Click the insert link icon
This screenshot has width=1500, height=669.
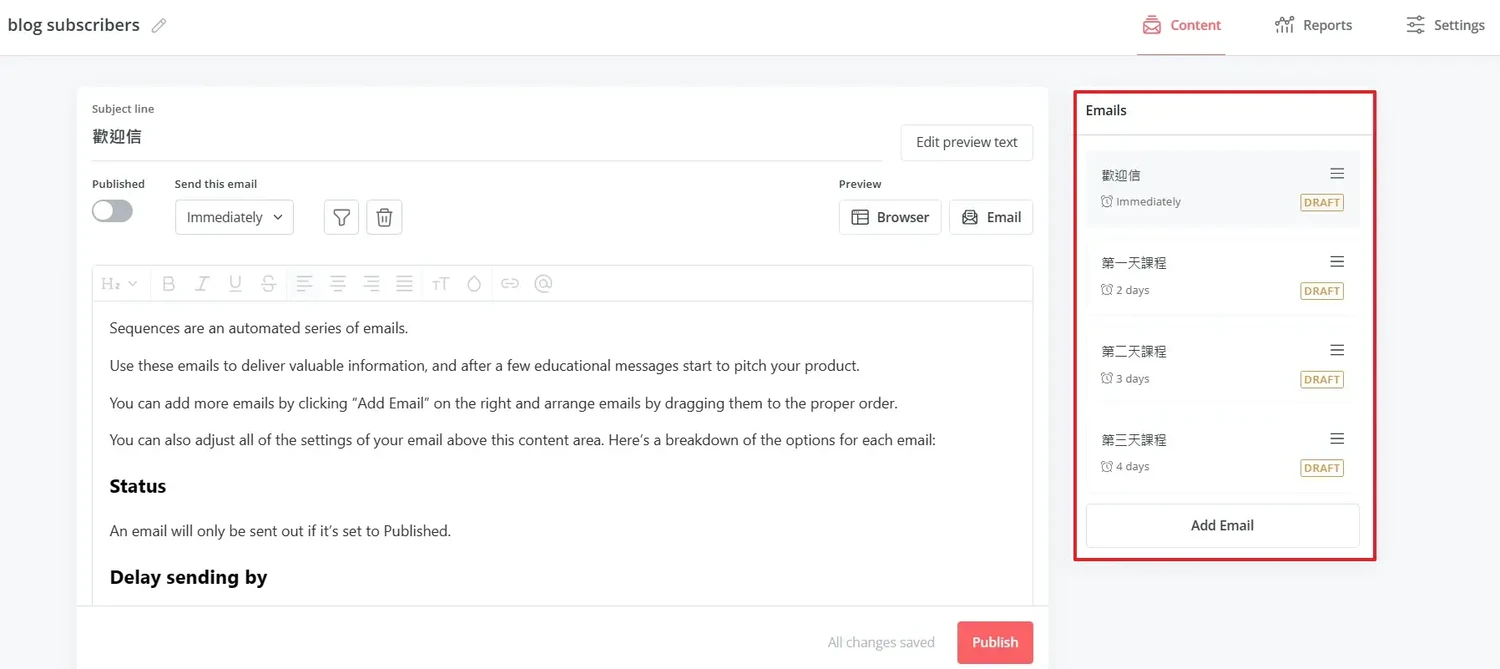tap(510, 284)
